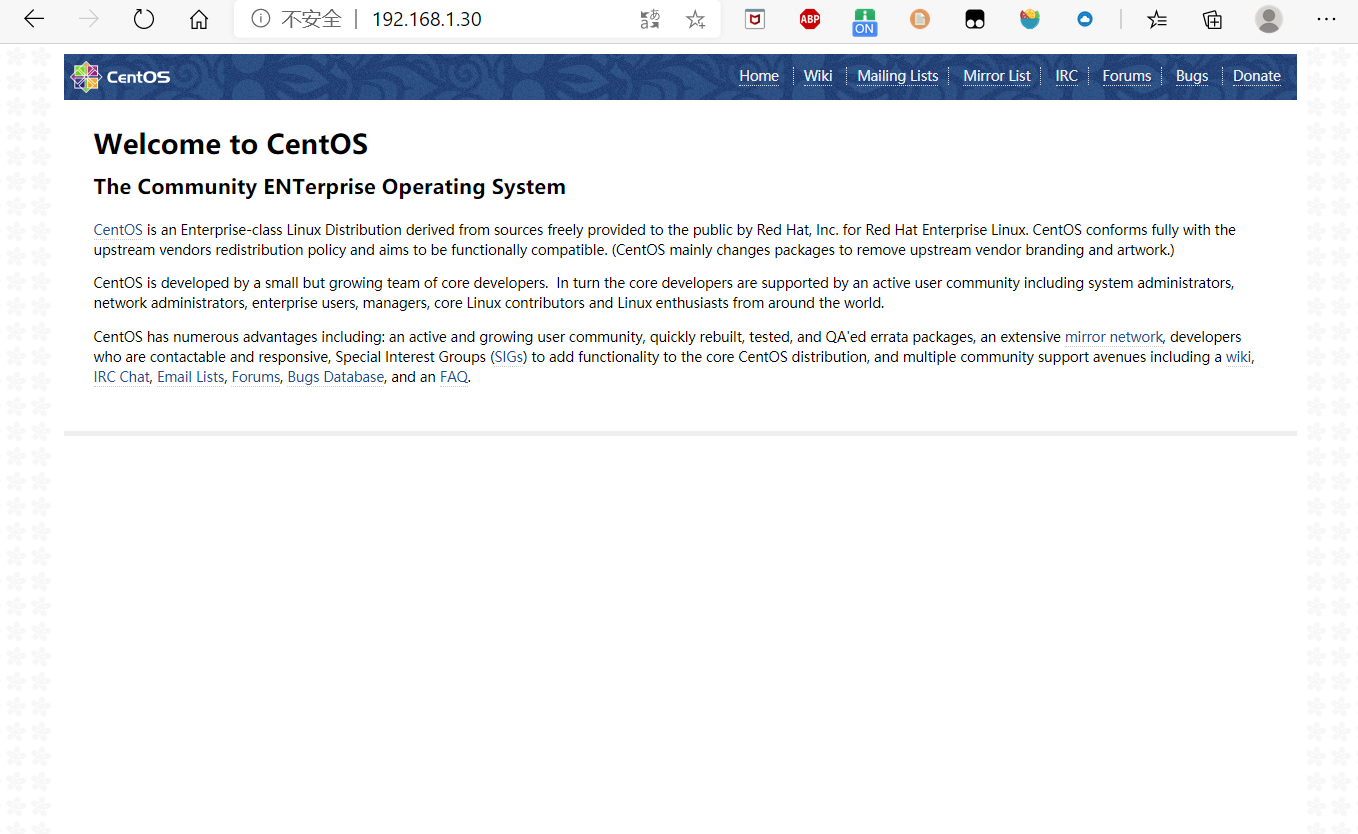The width and height of the screenshot is (1358, 834).
Task: Follow the mirror network link
Action: click(1114, 337)
